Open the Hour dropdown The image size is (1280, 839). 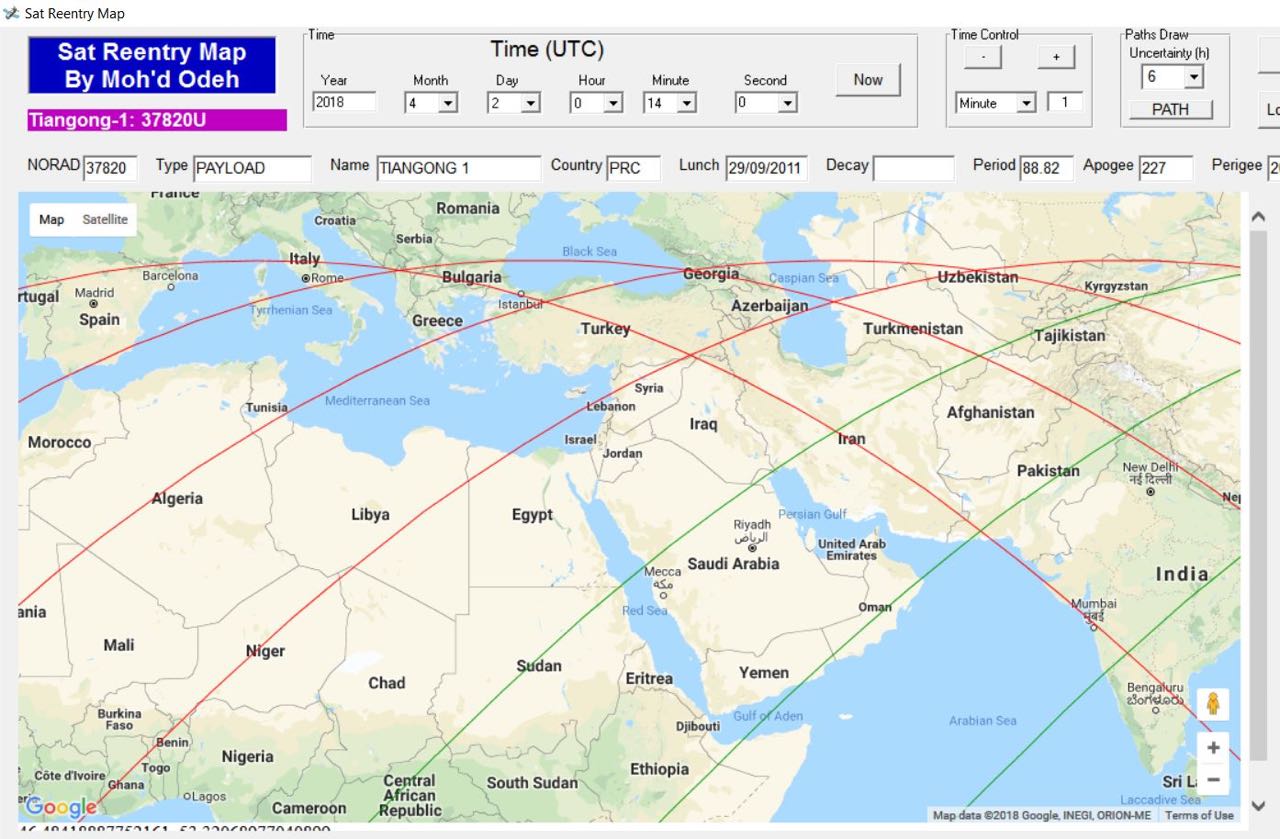613,103
